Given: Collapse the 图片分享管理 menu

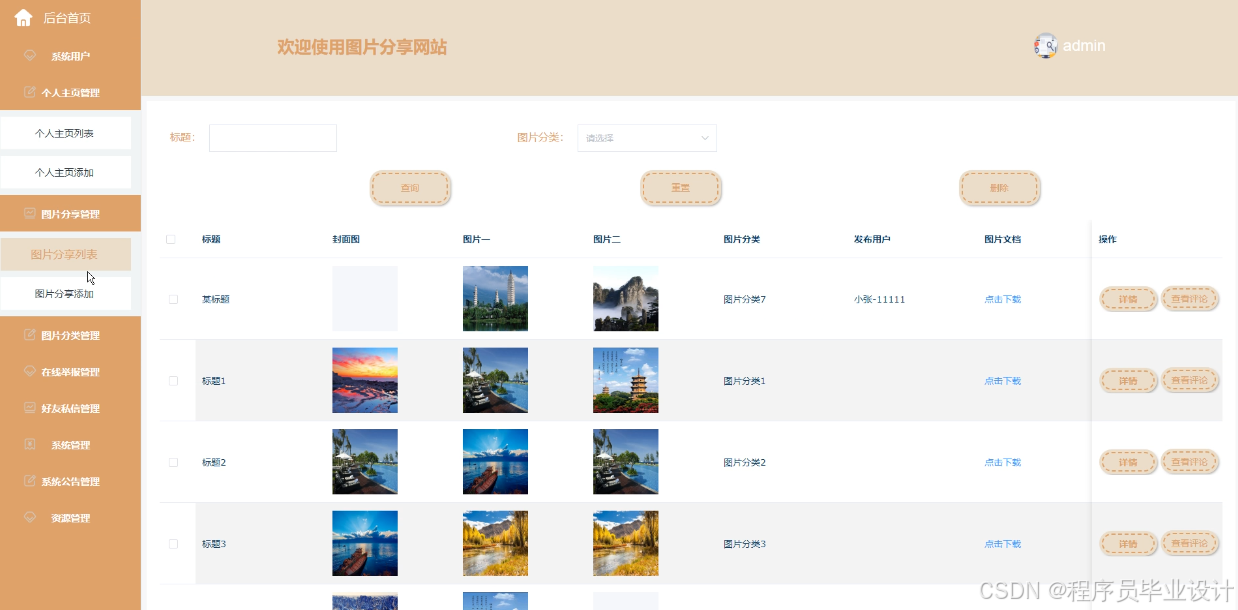Looking at the screenshot, I should point(70,214).
